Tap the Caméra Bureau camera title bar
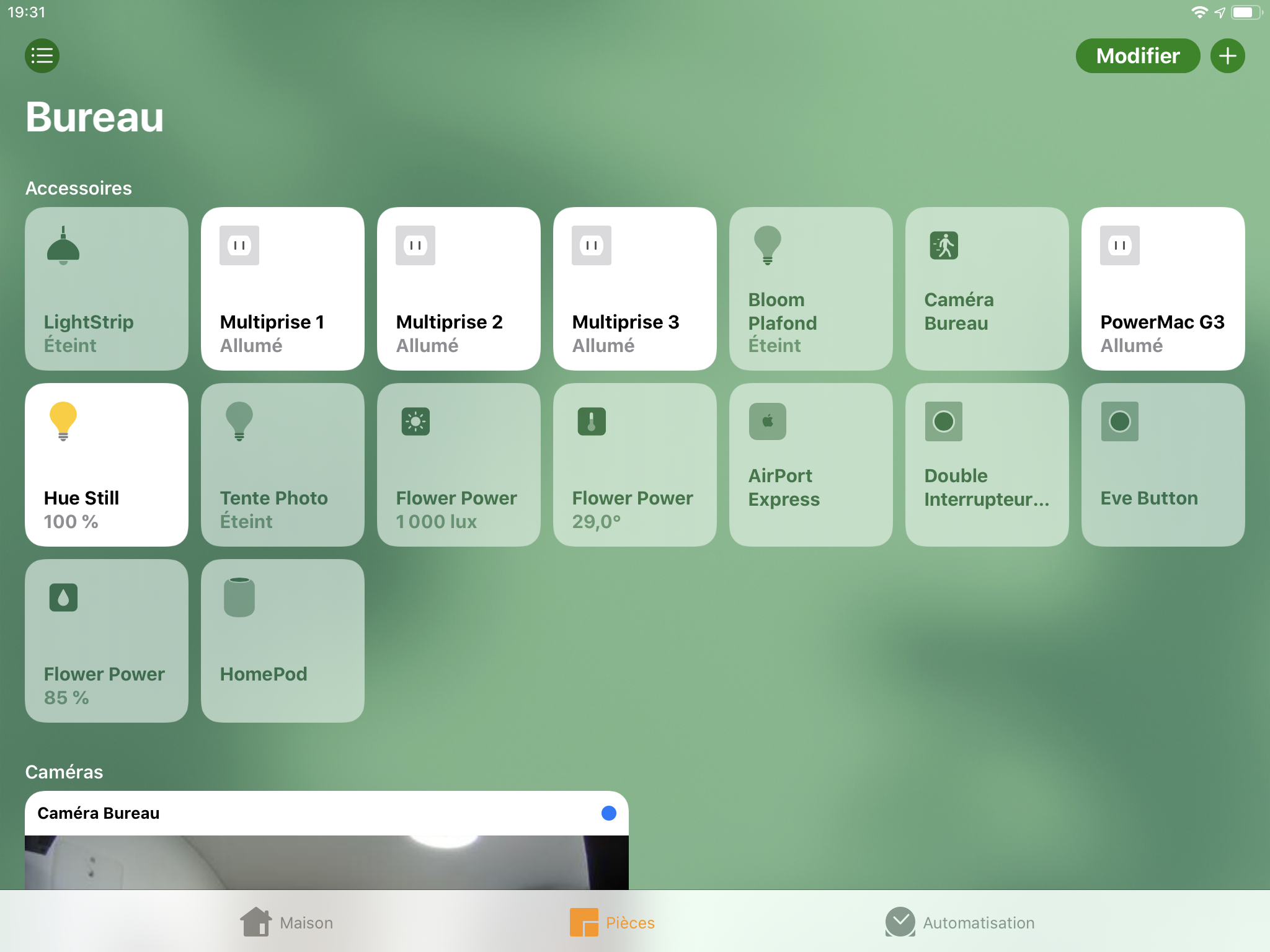Viewport: 1270px width, 952px height. pos(327,813)
